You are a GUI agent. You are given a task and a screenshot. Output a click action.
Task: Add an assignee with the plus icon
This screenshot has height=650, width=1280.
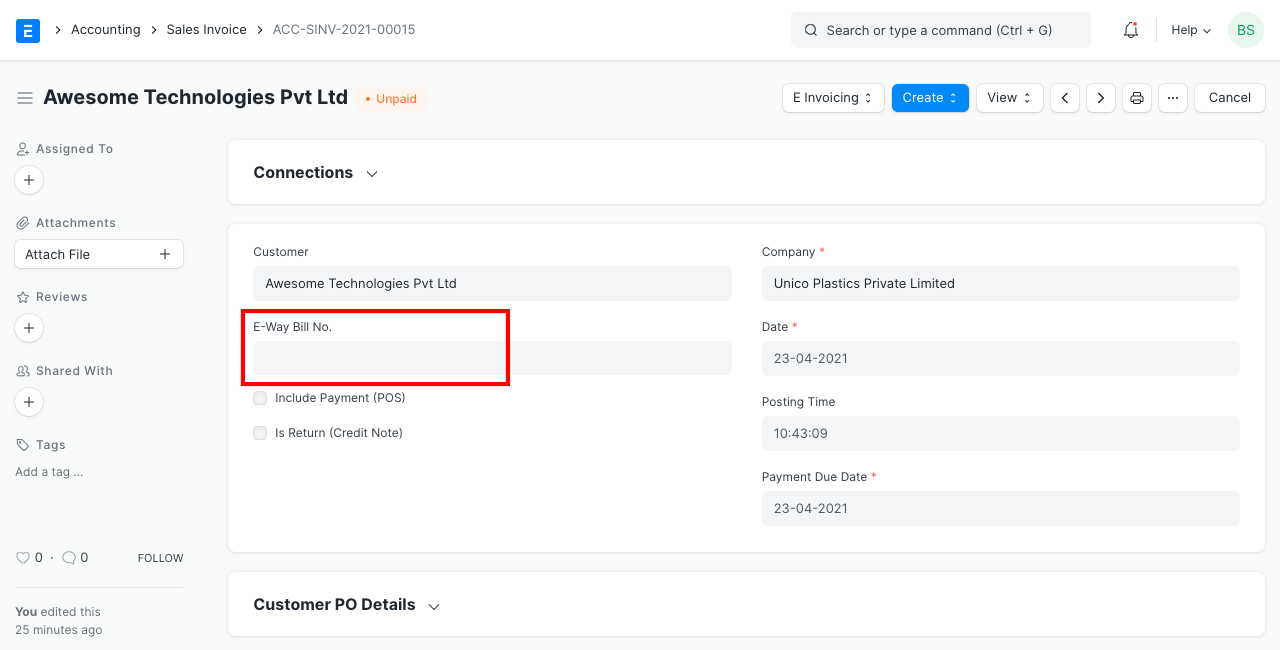pyautogui.click(x=28, y=180)
